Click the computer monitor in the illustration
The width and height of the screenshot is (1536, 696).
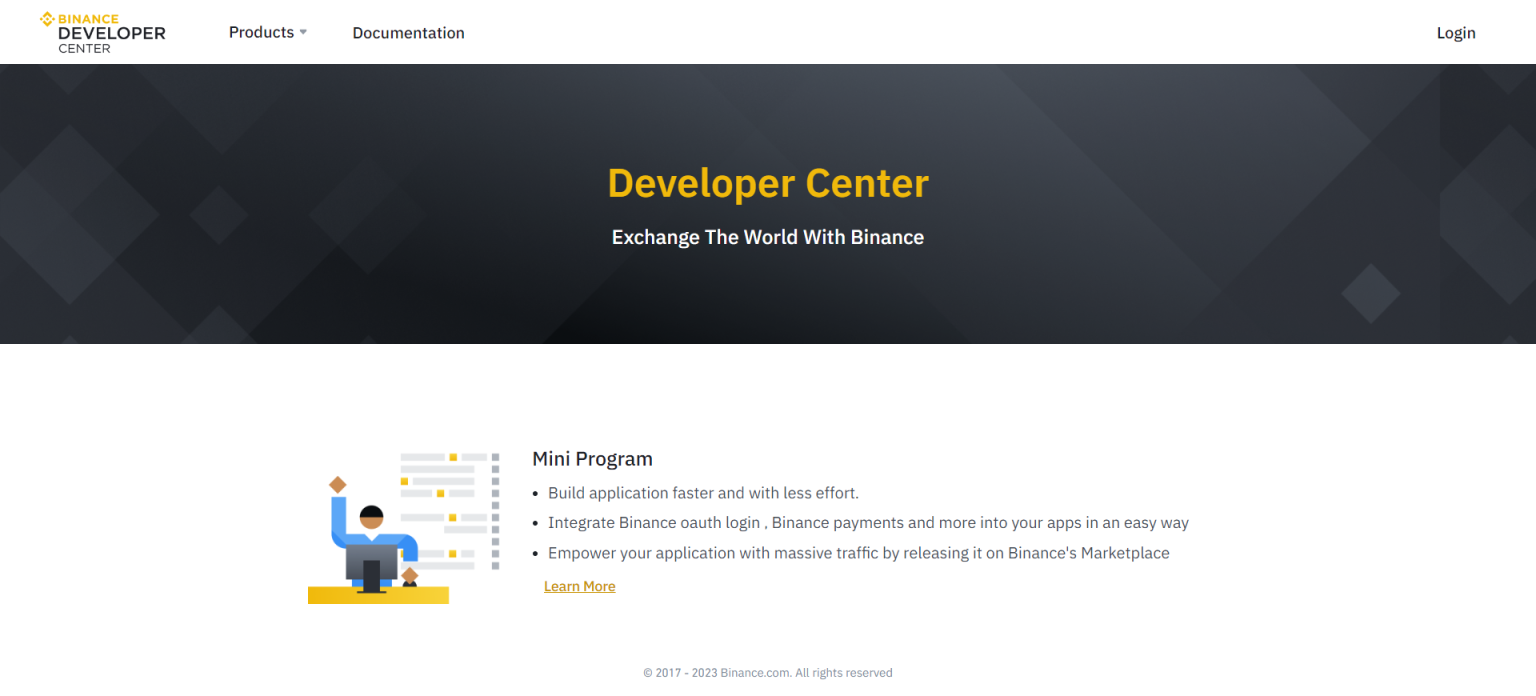tap(371, 566)
